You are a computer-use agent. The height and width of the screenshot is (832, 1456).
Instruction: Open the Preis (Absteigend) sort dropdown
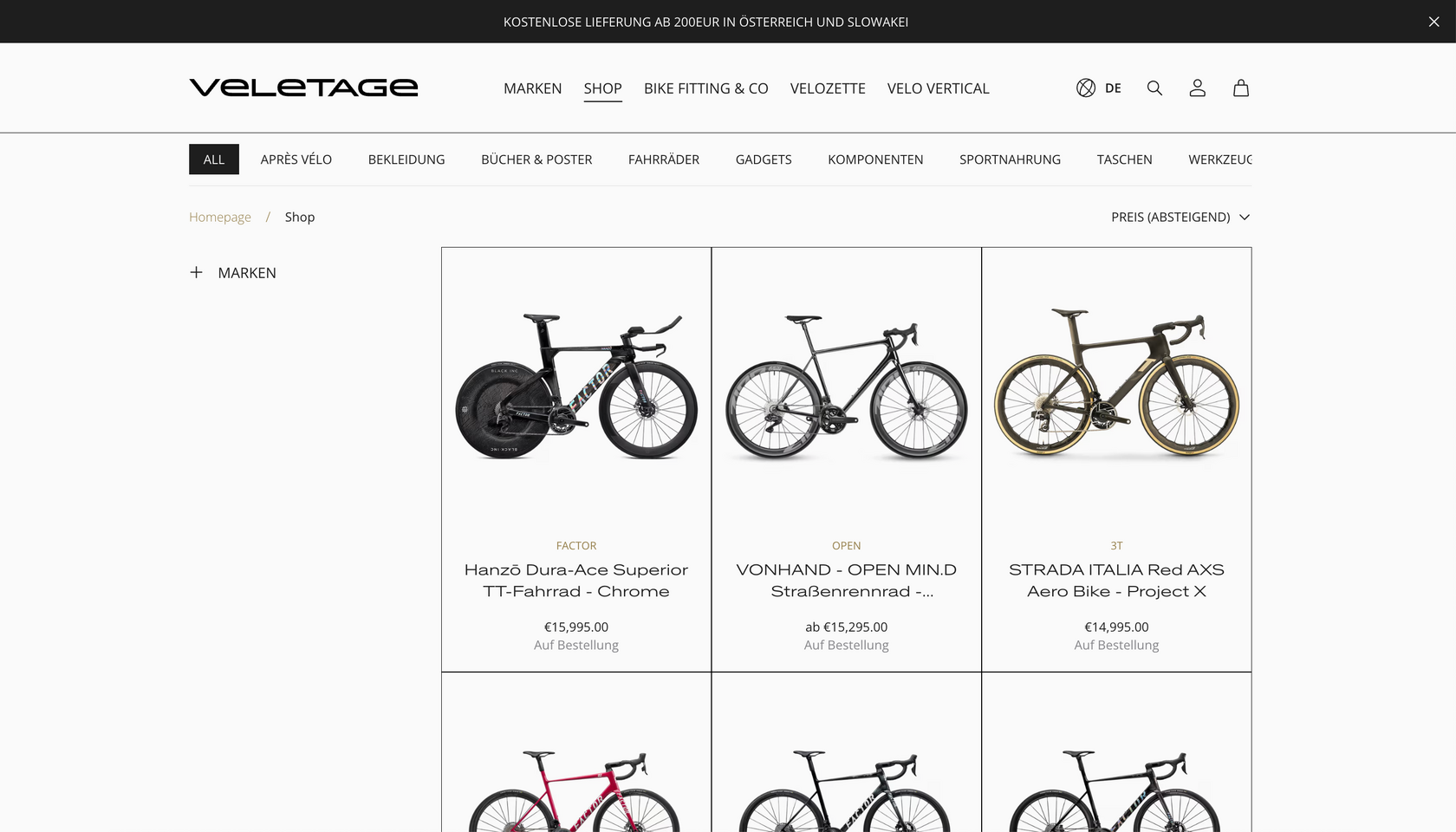(x=1180, y=217)
